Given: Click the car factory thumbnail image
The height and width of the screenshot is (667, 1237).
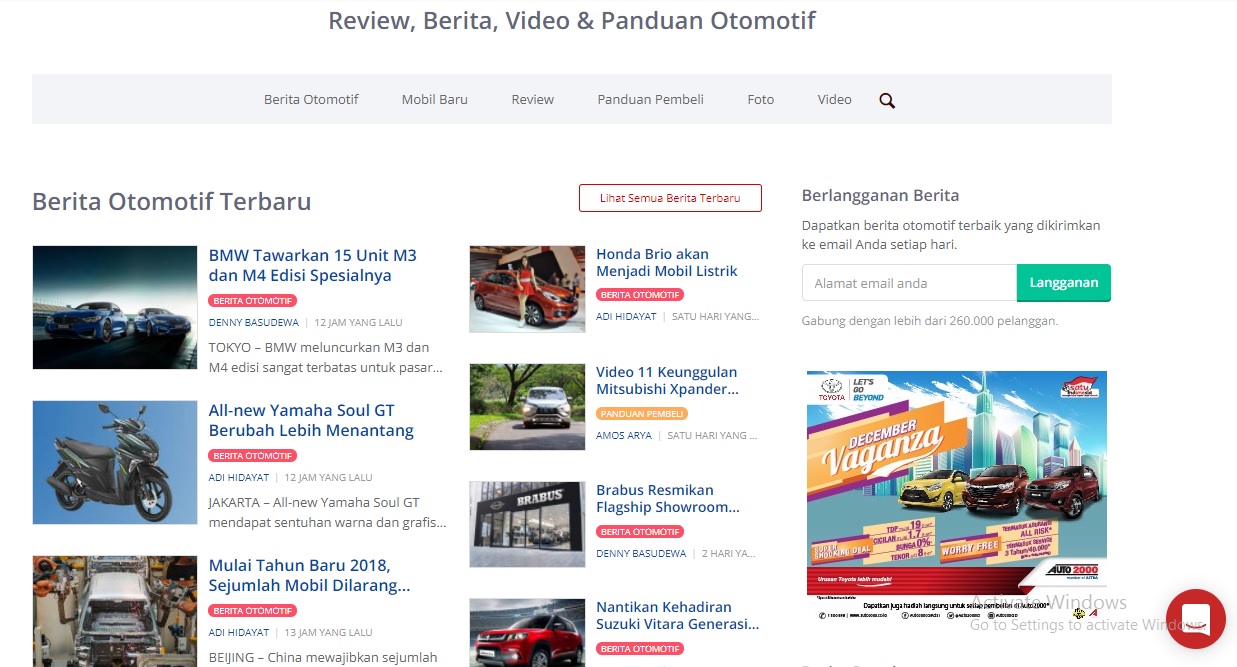Looking at the screenshot, I should (x=115, y=611).
